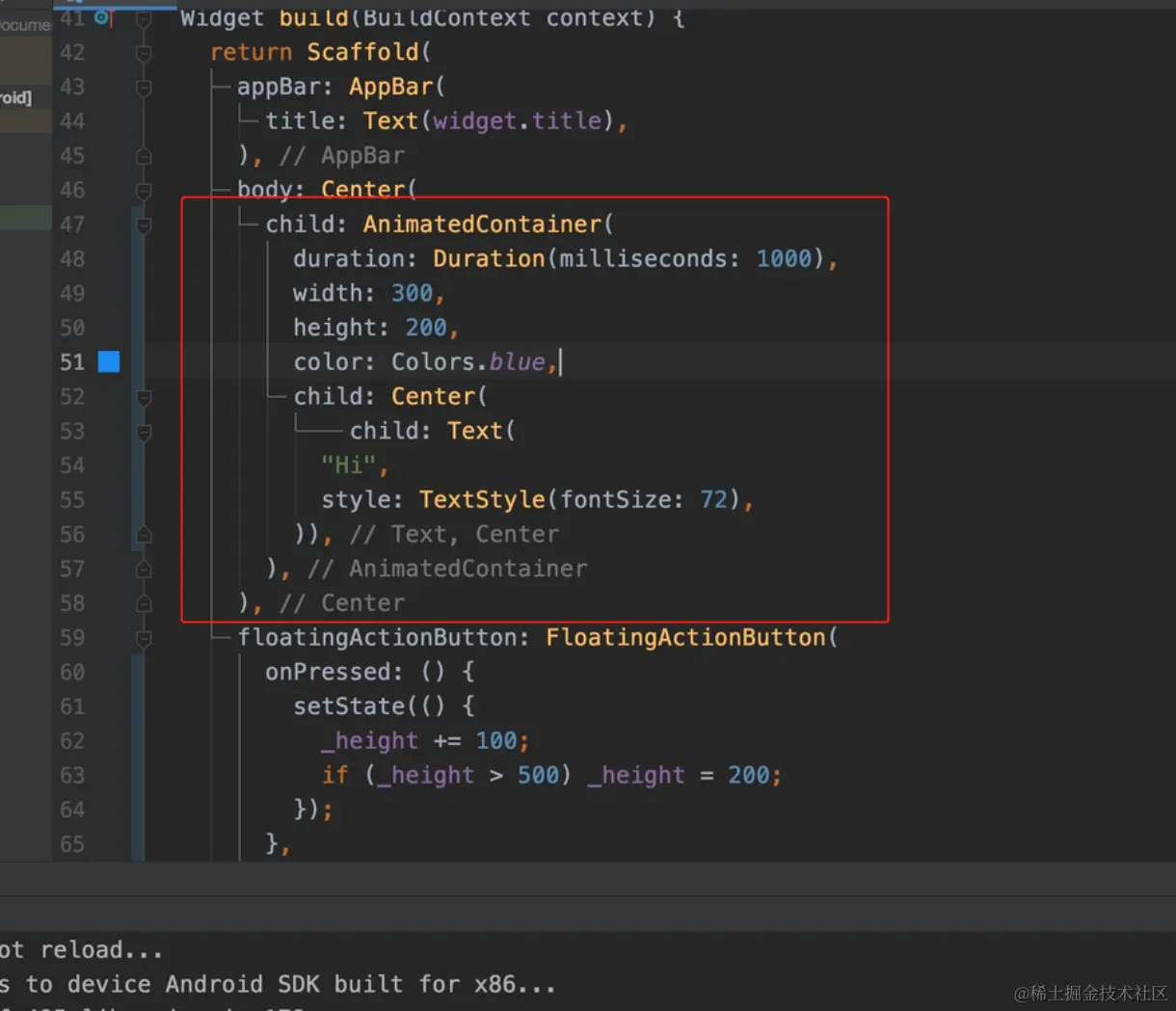The width and height of the screenshot is (1176, 1011).
Task: Click the fold end marker on line 58
Action: [144, 603]
